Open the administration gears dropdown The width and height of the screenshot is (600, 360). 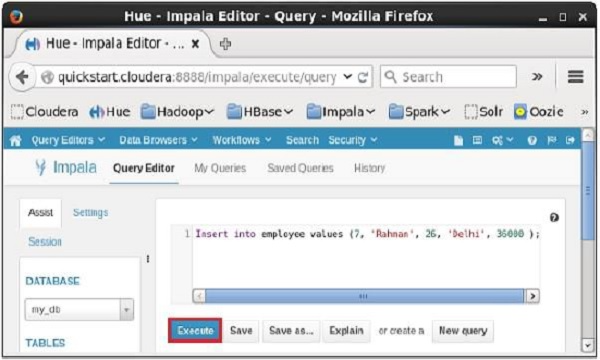(x=502, y=140)
